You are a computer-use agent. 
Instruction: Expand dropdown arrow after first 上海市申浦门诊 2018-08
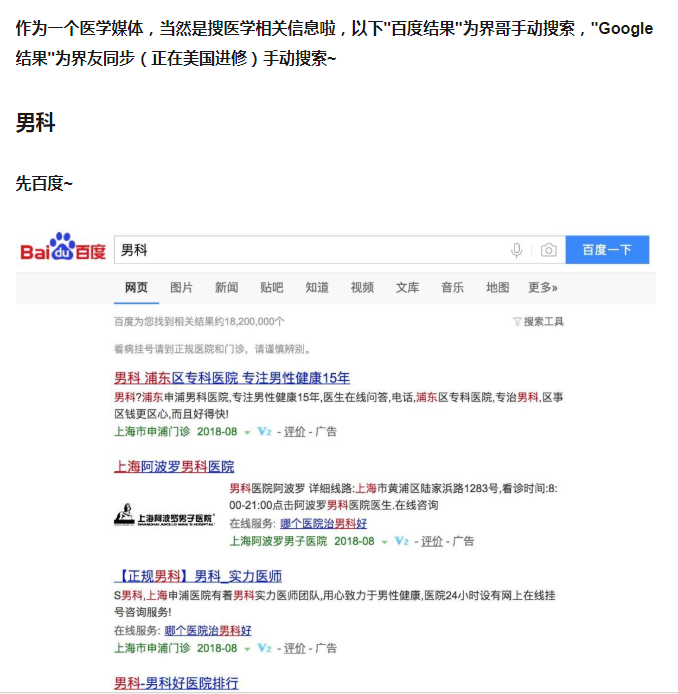point(247,432)
